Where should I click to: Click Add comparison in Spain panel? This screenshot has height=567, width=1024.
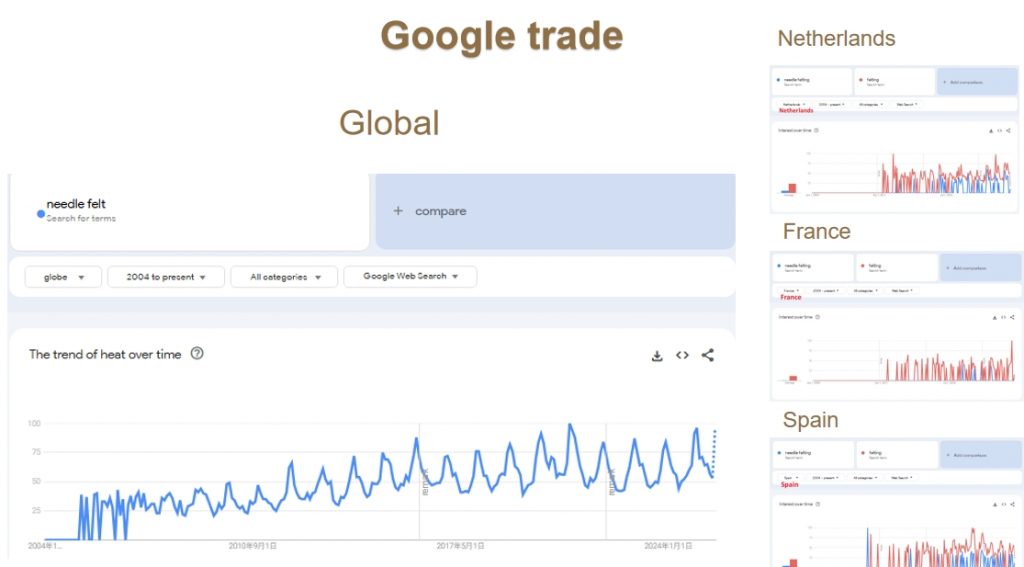click(981, 455)
